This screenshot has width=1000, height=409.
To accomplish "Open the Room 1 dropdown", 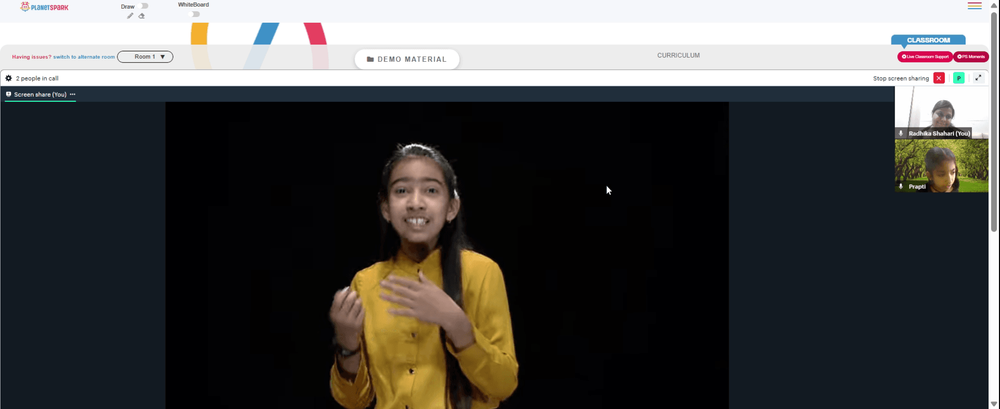I will (x=145, y=57).
